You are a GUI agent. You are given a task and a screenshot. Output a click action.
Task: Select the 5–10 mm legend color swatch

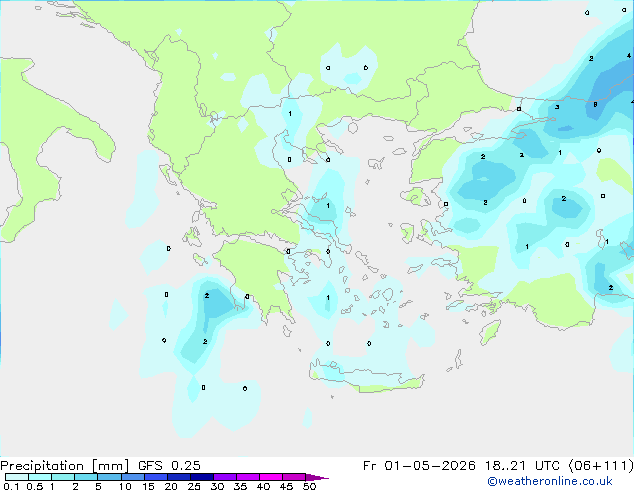pyautogui.click(x=109, y=477)
